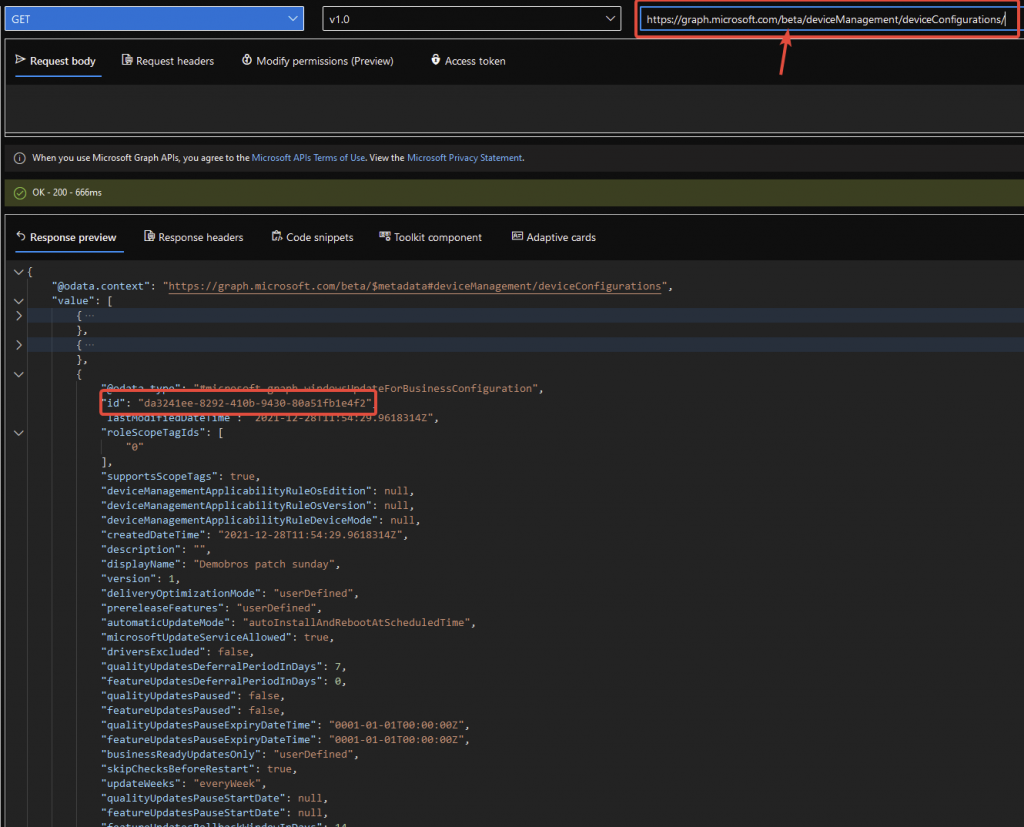Switch to the Access token tab
Viewport: 1024px width, 827px height.
468,61
